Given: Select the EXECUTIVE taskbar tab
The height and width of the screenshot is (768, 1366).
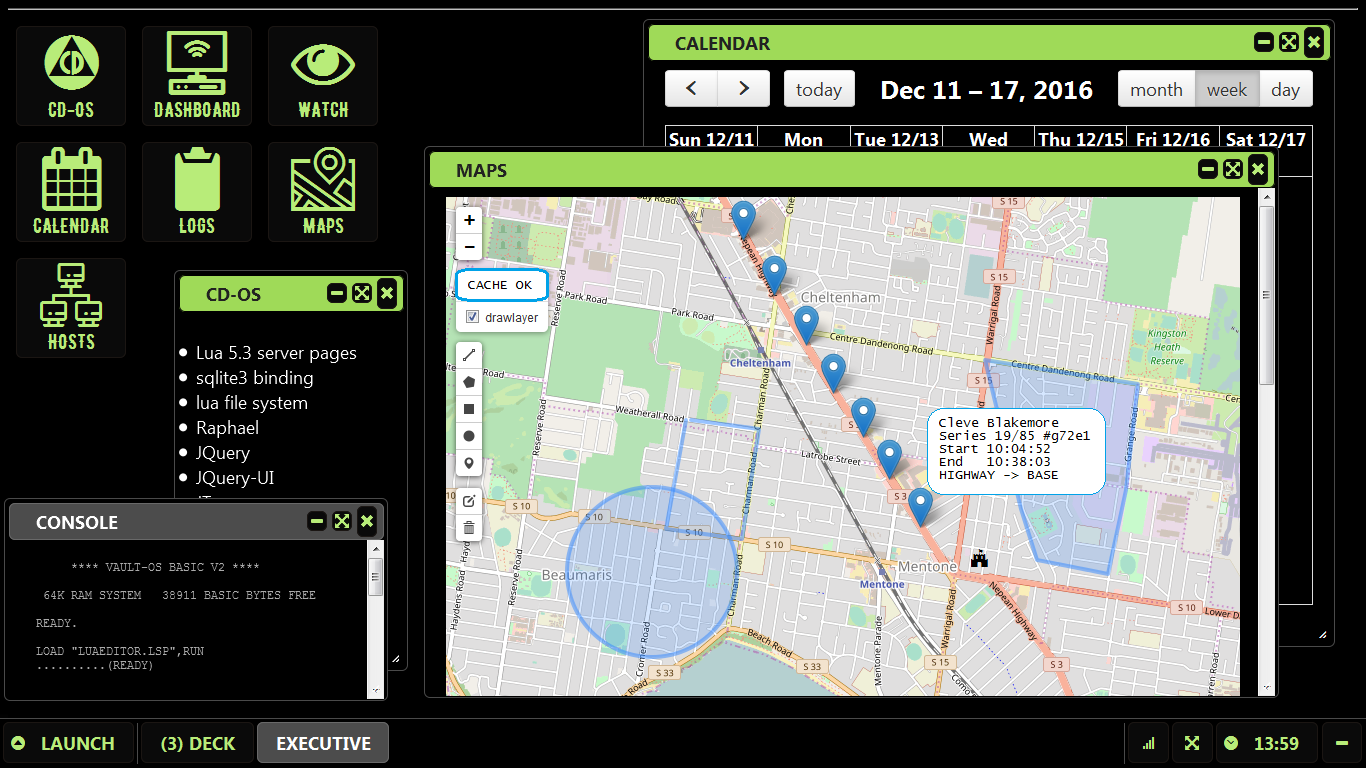Looking at the screenshot, I should tap(323, 743).
